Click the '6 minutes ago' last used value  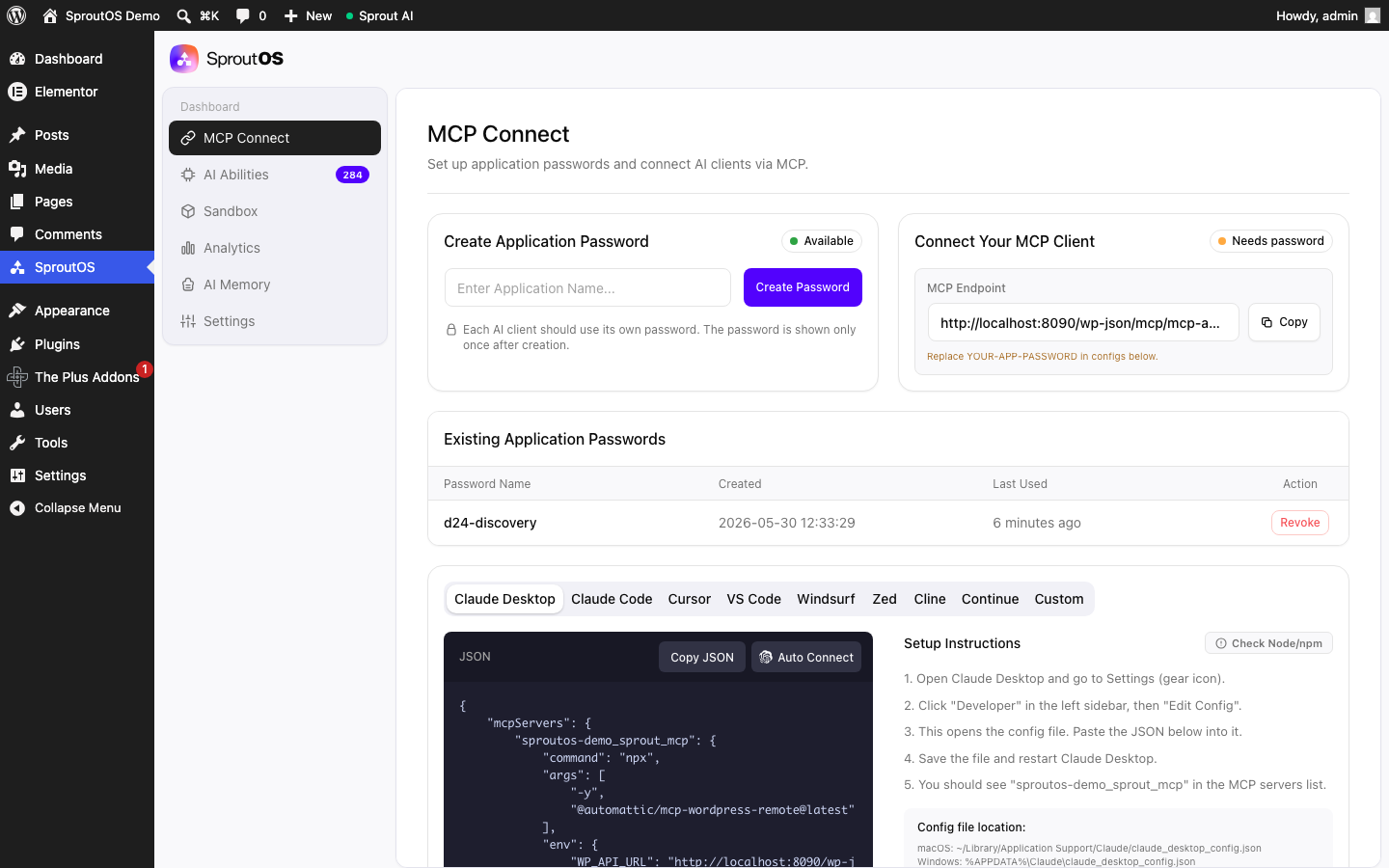pyautogui.click(x=1037, y=523)
